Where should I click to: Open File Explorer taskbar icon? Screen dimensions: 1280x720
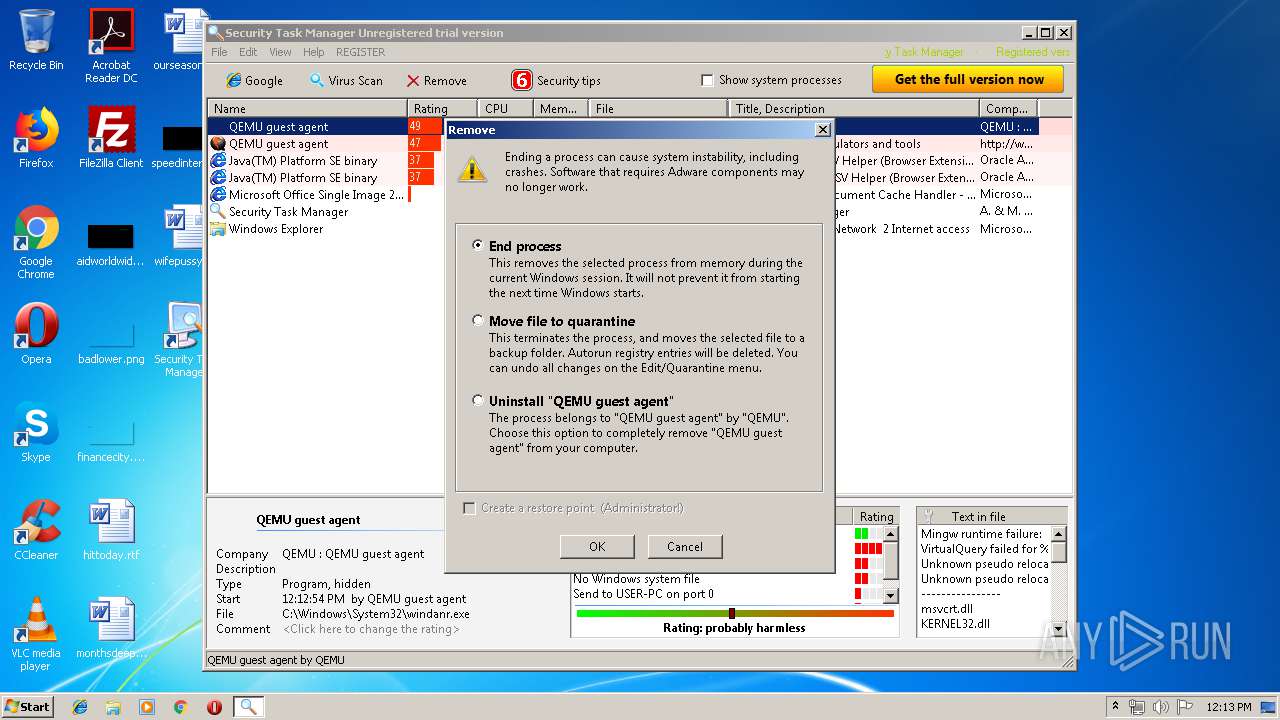113,707
